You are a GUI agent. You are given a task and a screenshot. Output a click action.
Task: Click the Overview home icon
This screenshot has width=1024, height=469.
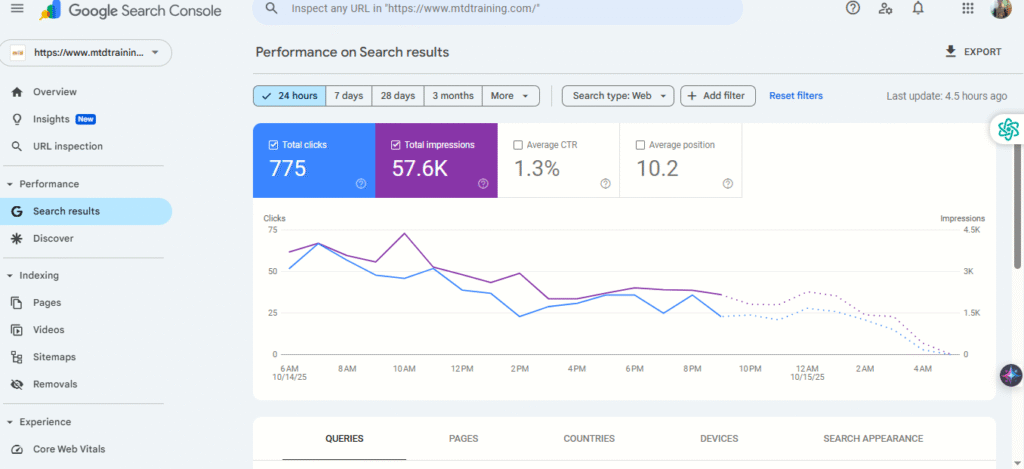coord(18,92)
